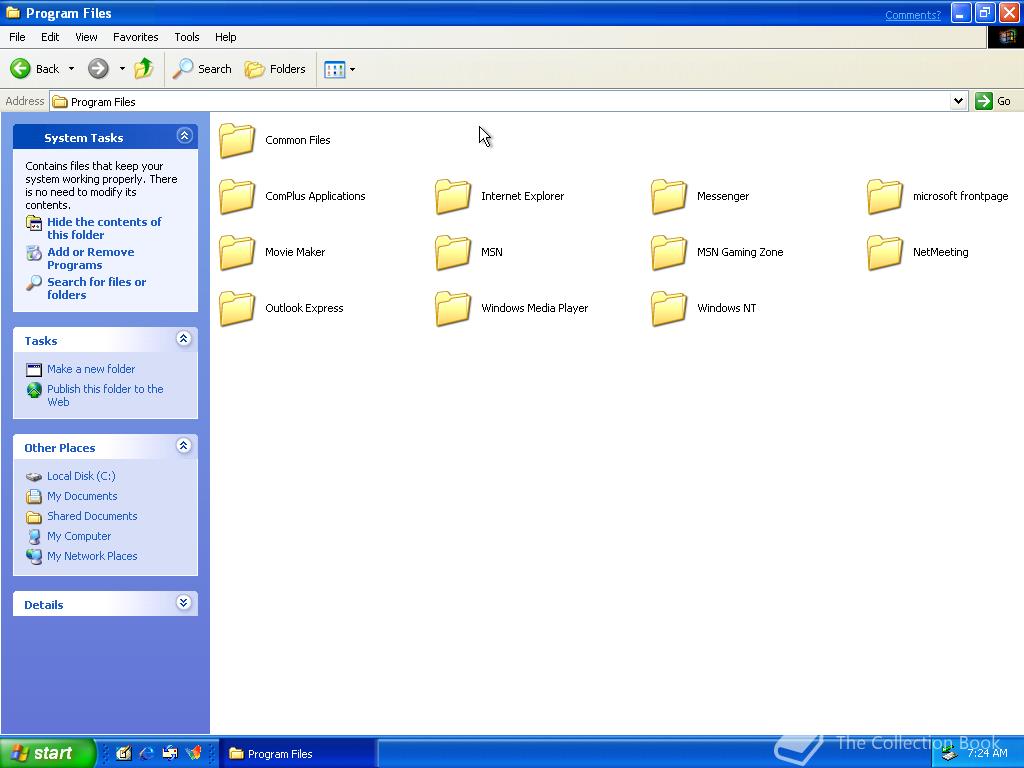The width and height of the screenshot is (1024, 768).
Task: Open the Start menu
Action: pos(47,753)
